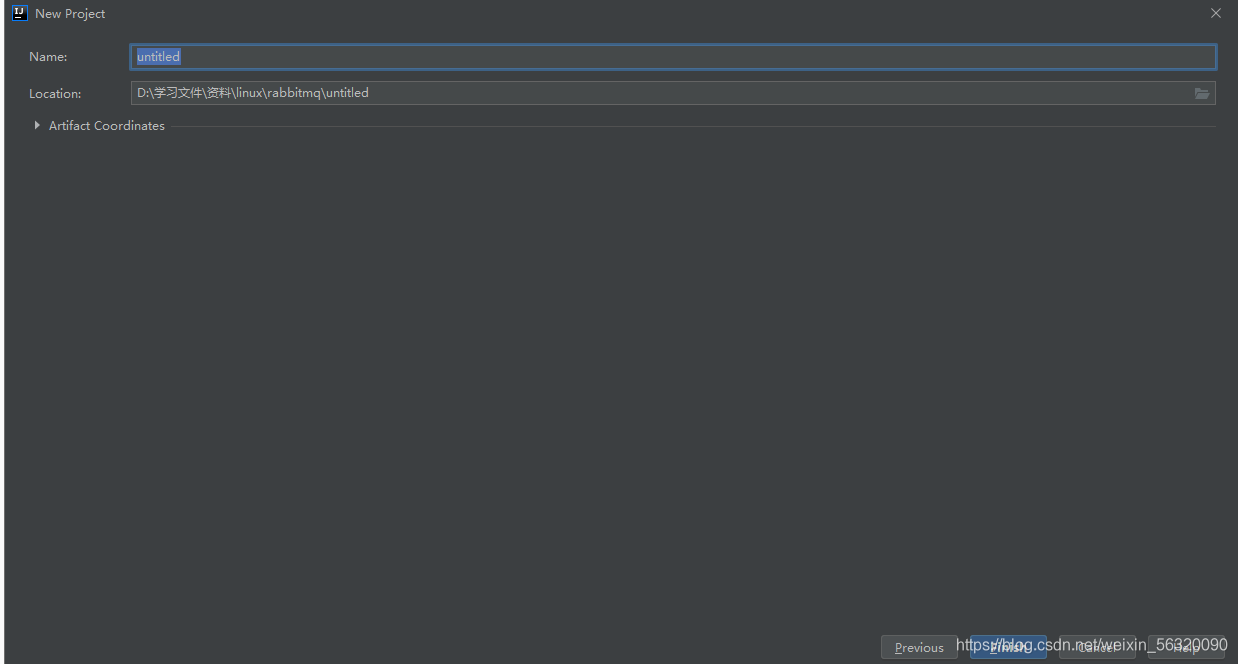Open Help from the dialog buttons
1238x664 pixels.
pyautogui.click(x=1186, y=647)
